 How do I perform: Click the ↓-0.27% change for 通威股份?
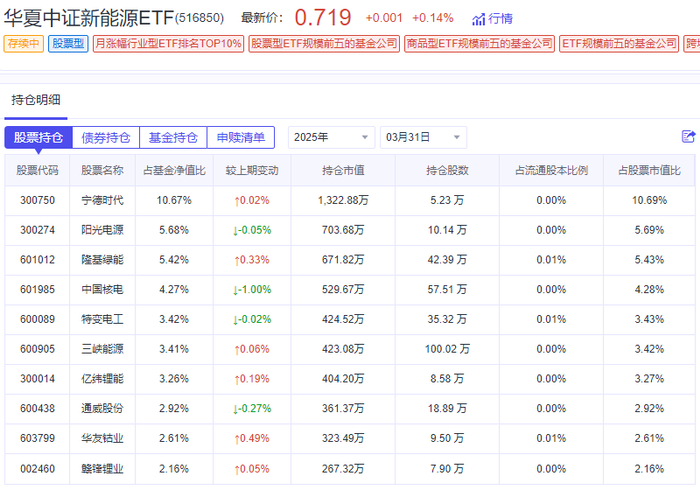[x=252, y=409]
